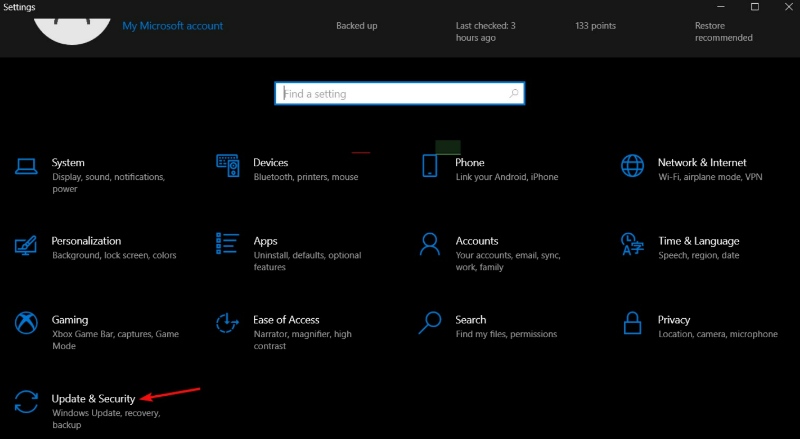Click the 'Backed up' status text
The image size is (800, 439).
click(x=357, y=26)
